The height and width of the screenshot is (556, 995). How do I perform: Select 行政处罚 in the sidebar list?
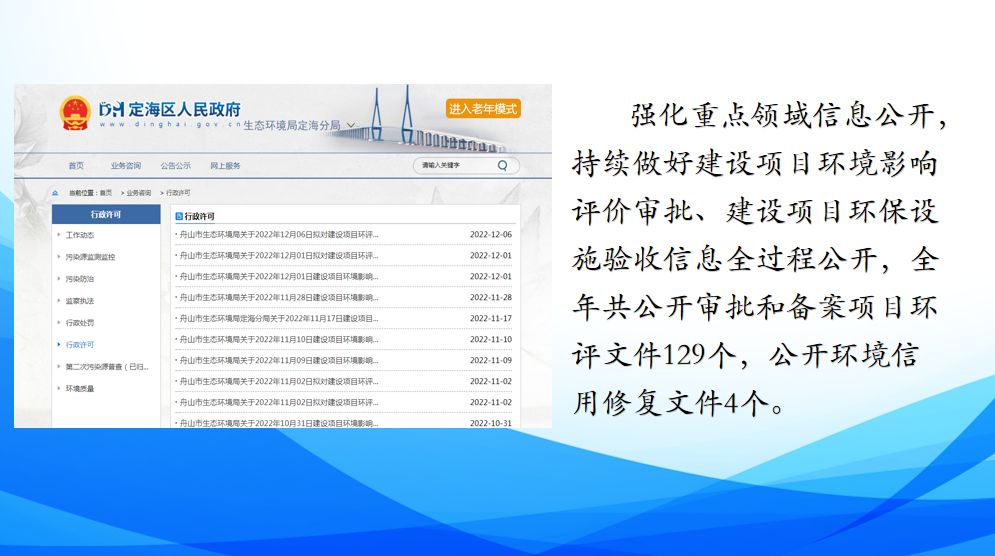(x=80, y=323)
